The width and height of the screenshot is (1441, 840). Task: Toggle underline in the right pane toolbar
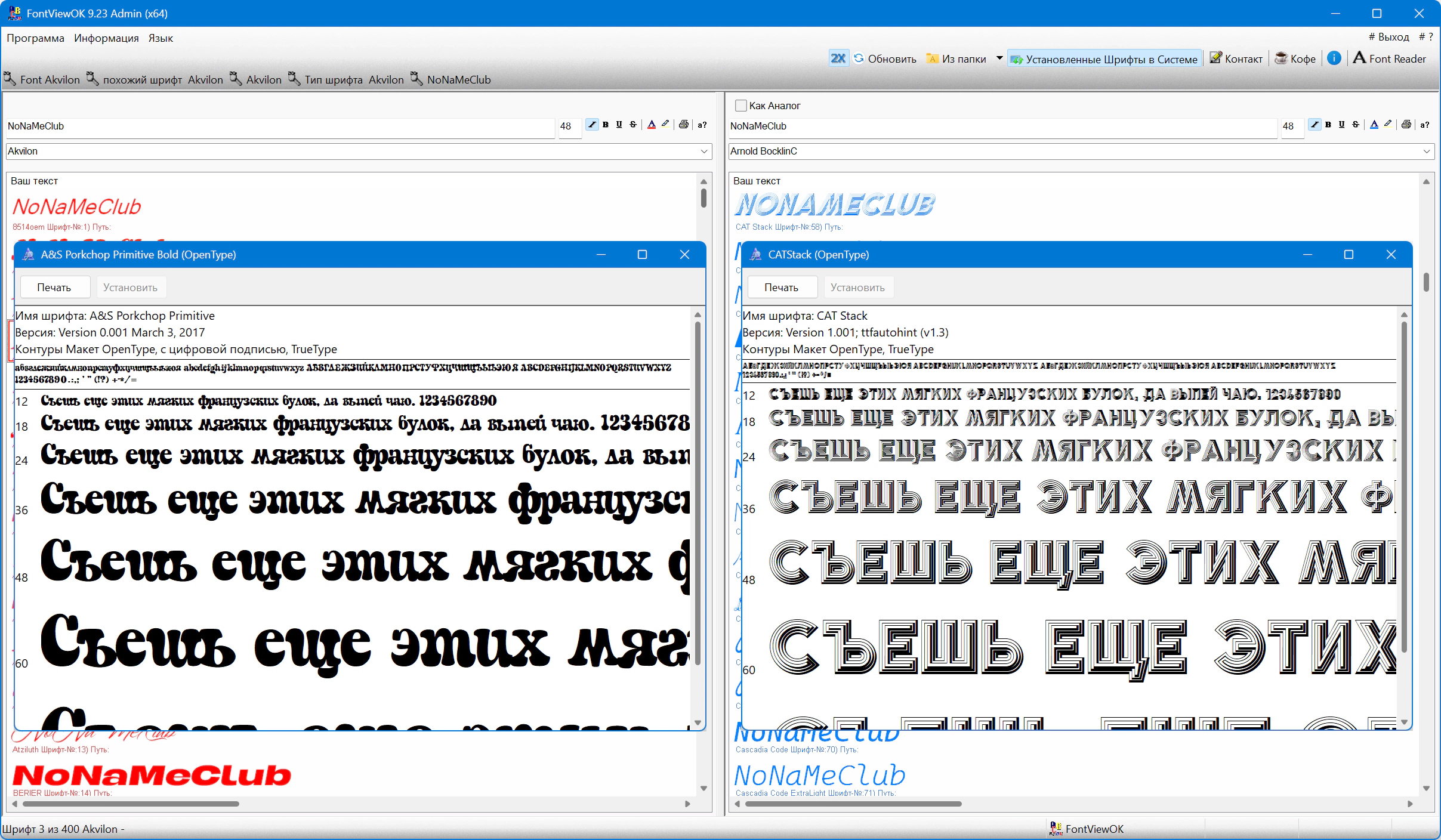(x=1342, y=125)
